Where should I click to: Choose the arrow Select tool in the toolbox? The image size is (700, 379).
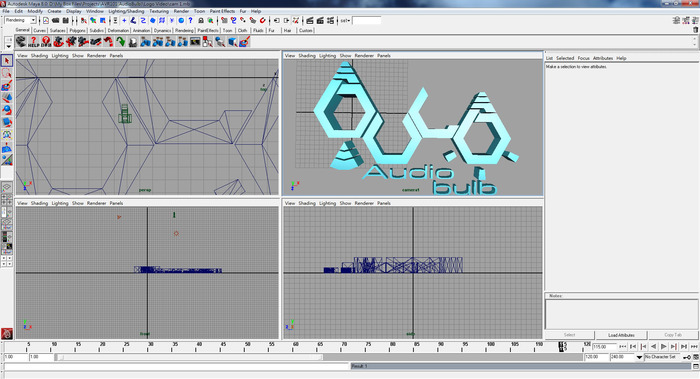coord(7,60)
